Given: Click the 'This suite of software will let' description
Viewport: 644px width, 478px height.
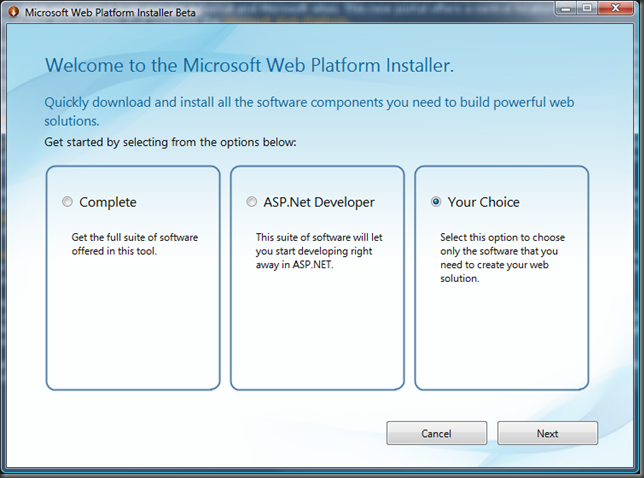Looking at the screenshot, I should click(319, 251).
